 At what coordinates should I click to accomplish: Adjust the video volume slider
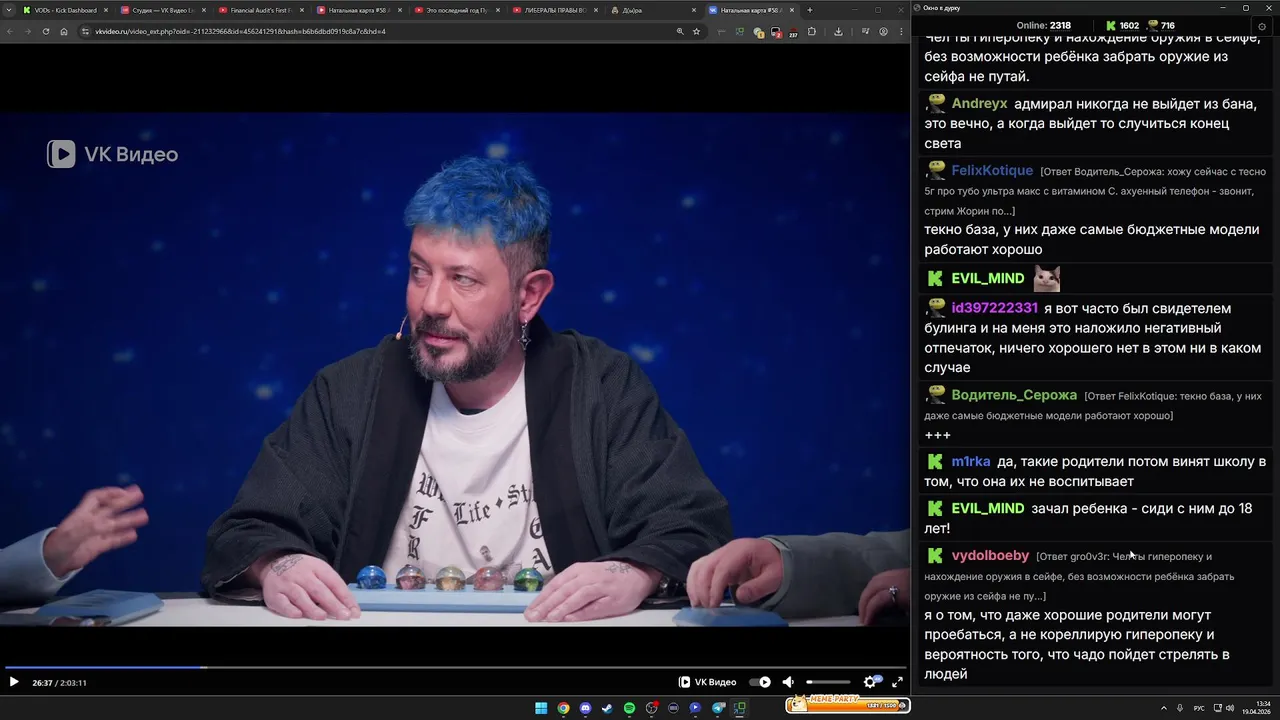click(x=828, y=682)
